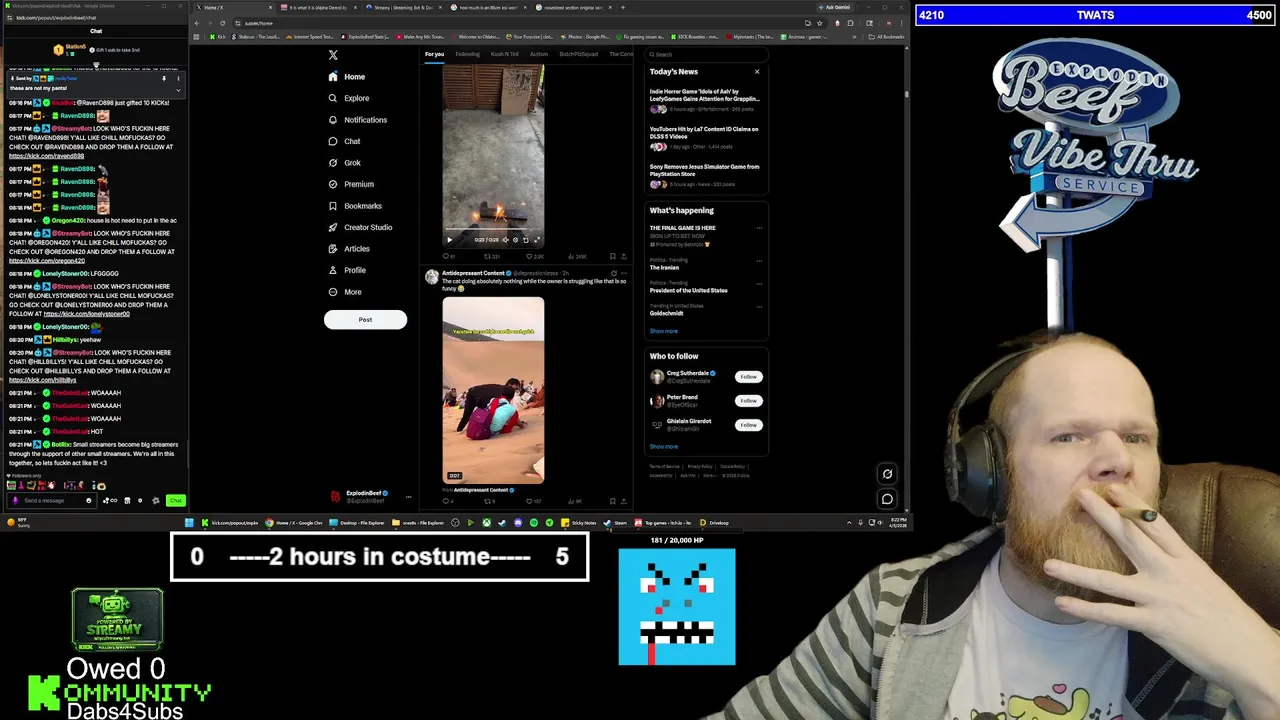Show more under Who to follow
Image resolution: width=1280 pixels, height=720 pixels.
[663, 447]
